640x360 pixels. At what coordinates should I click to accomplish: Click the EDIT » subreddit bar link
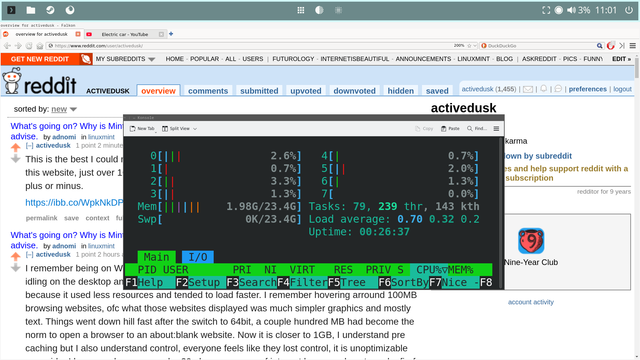click(621, 59)
